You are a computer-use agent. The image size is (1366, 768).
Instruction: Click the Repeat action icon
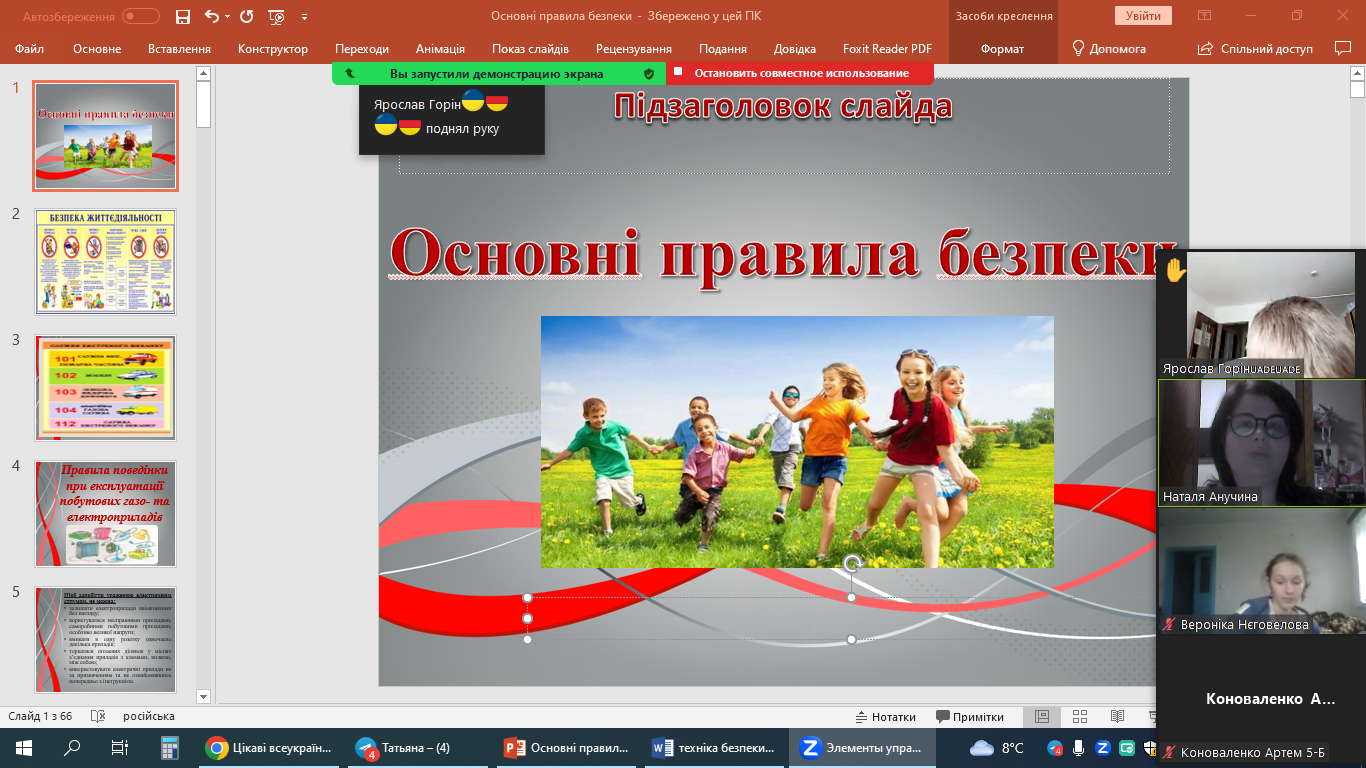(x=247, y=16)
